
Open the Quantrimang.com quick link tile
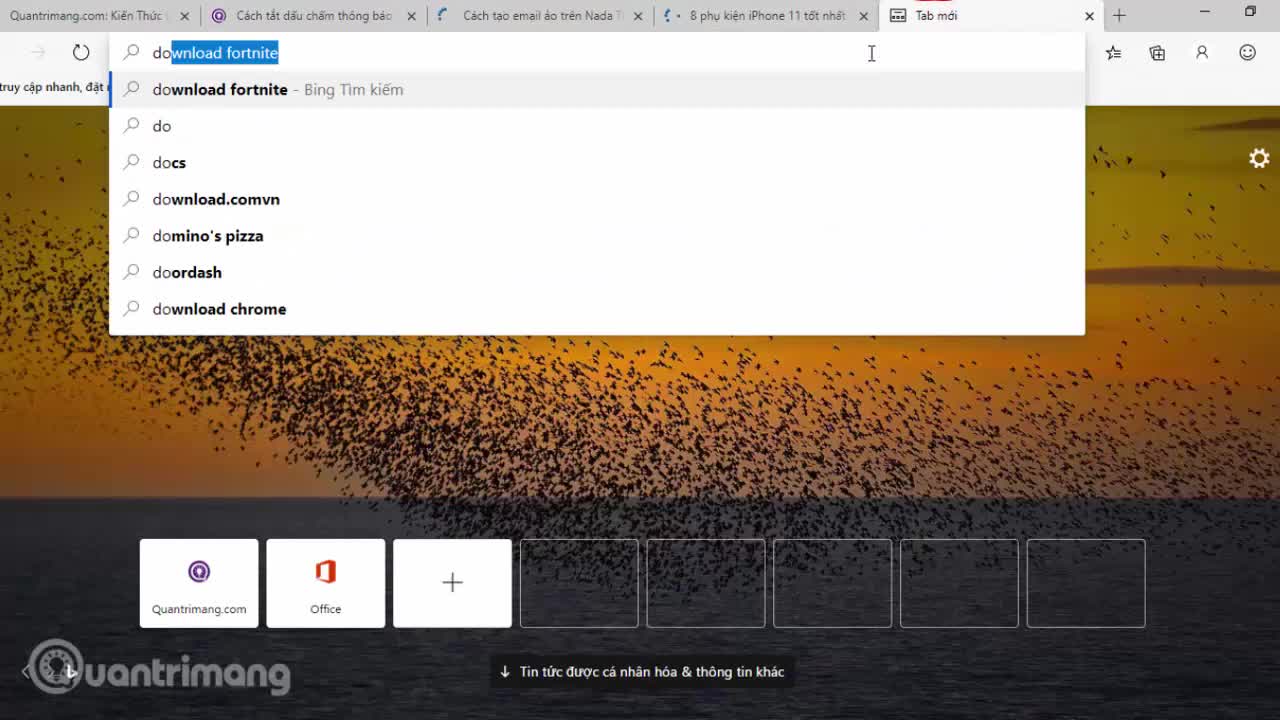(x=199, y=583)
